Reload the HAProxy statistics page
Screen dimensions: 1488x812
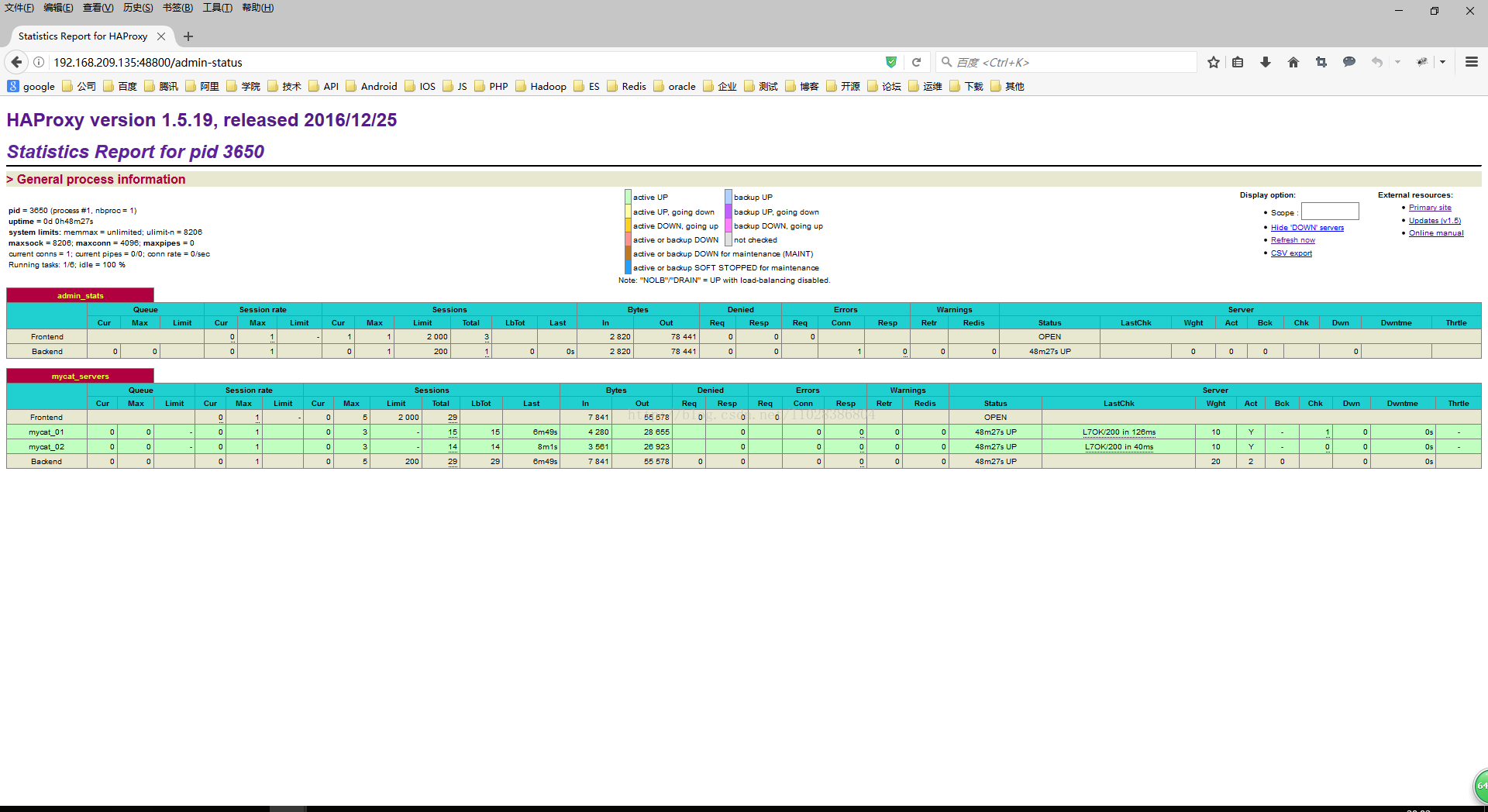pyautogui.click(x=916, y=62)
